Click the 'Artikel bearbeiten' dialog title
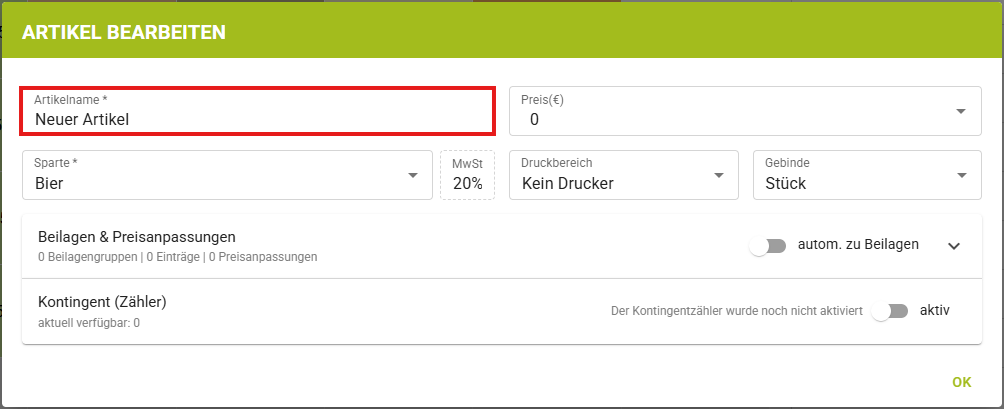The width and height of the screenshot is (1004, 409). (x=124, y=32)
